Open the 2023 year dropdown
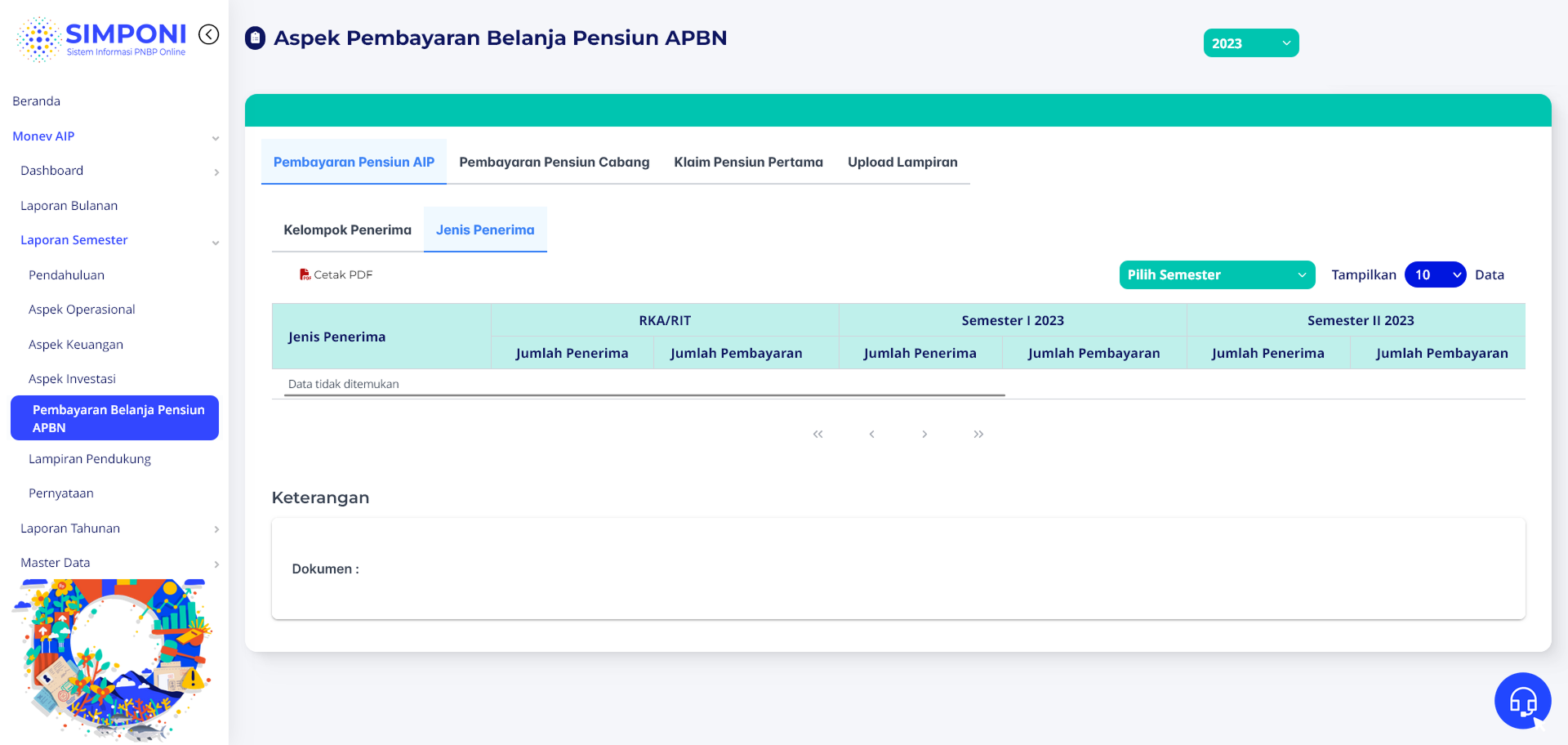The height and width of the screenshot is (745, 1568). (1251, 43)
